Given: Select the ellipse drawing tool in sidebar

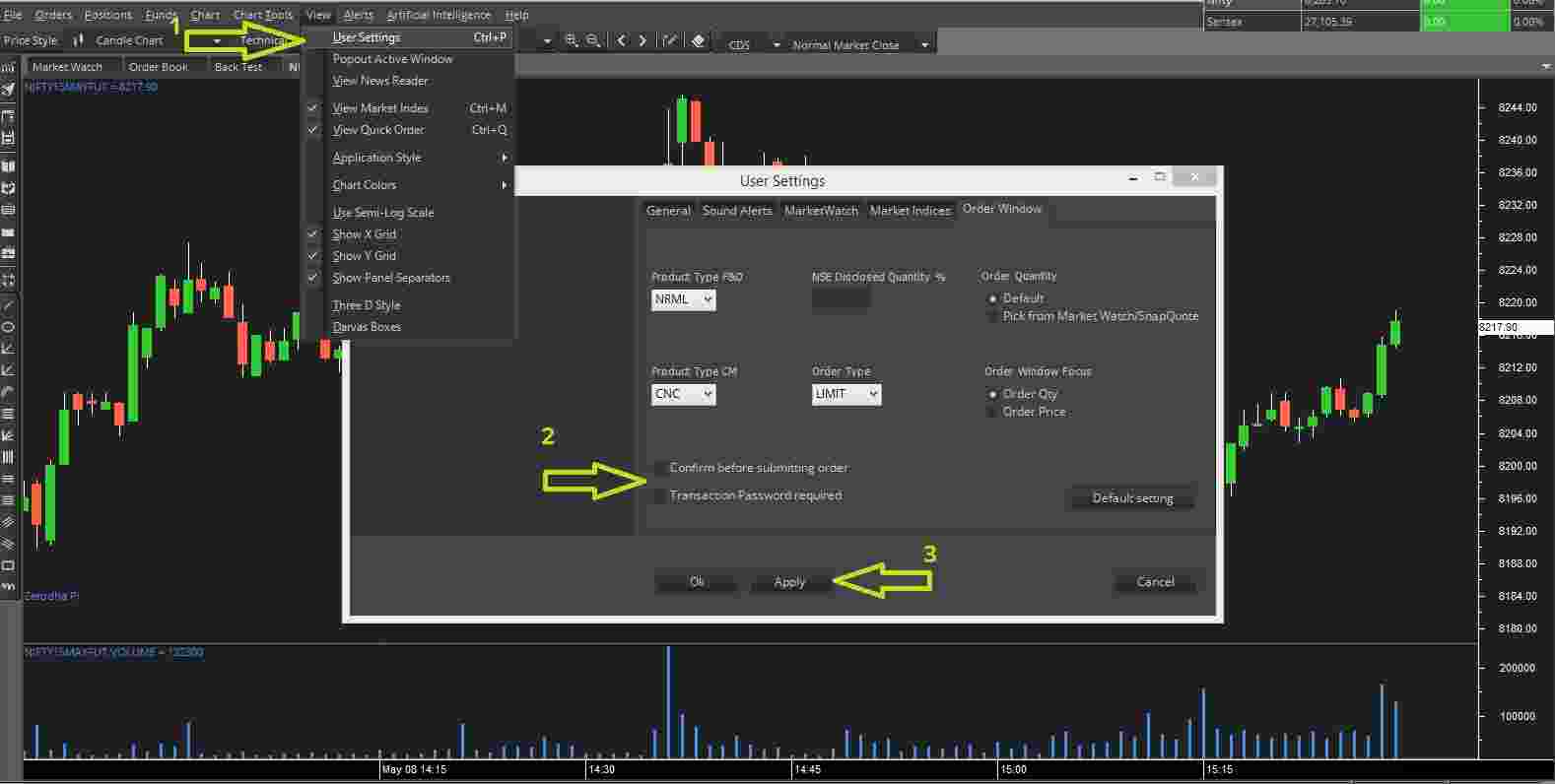Looking at the screenshot, I should [x=9, y=327].
